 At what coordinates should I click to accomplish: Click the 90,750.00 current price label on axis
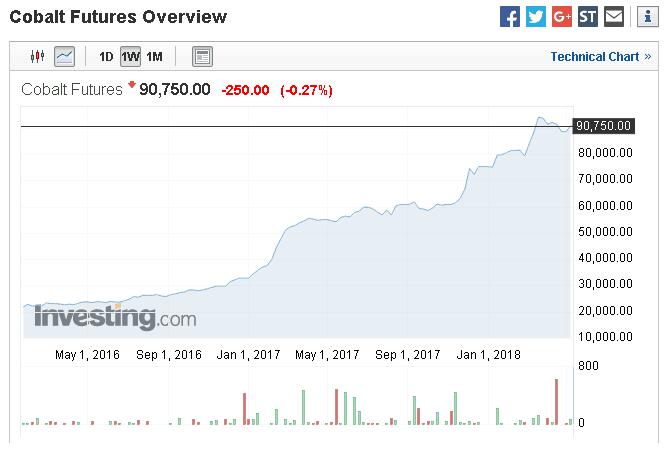(x=605, y=126)
